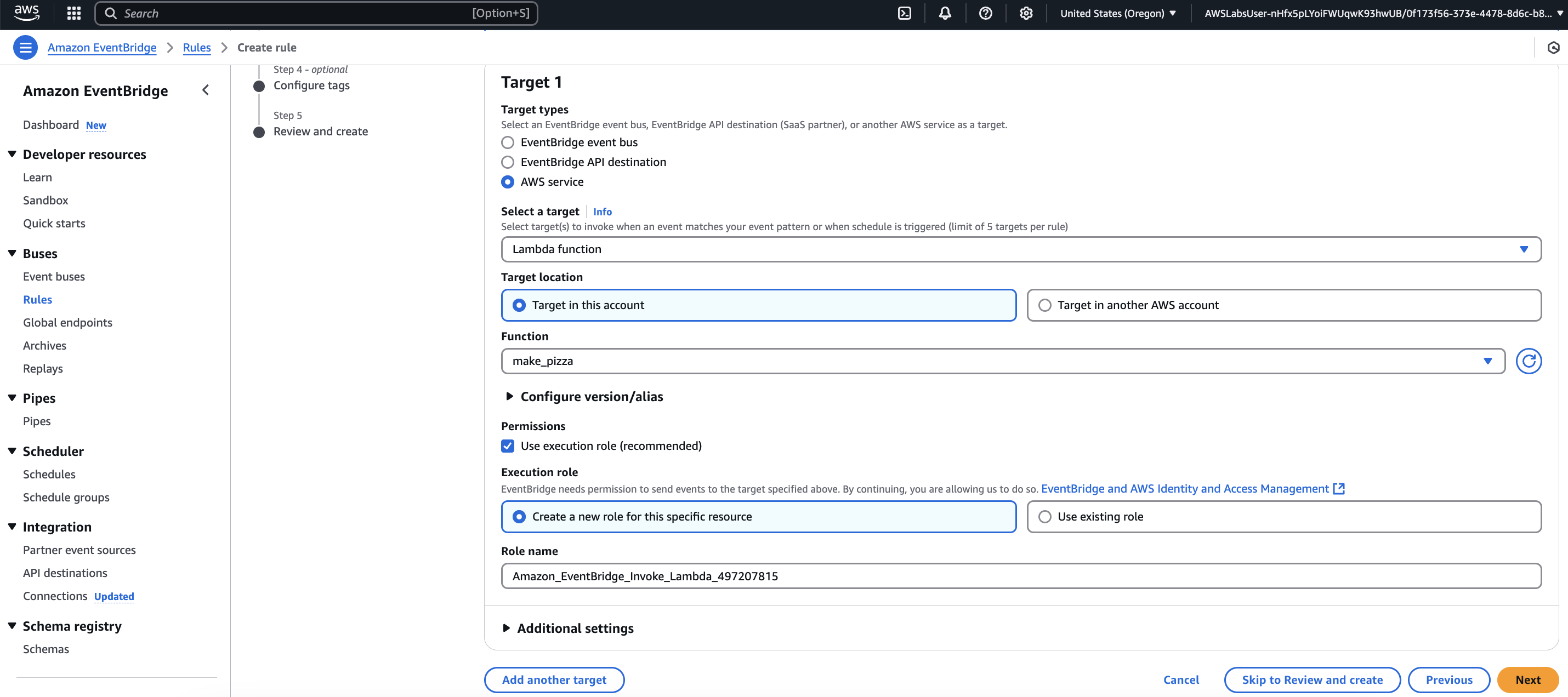This screenshot has height=697, width=1568.
Task: Expand Additional settings section
Action: click(568, 629)
